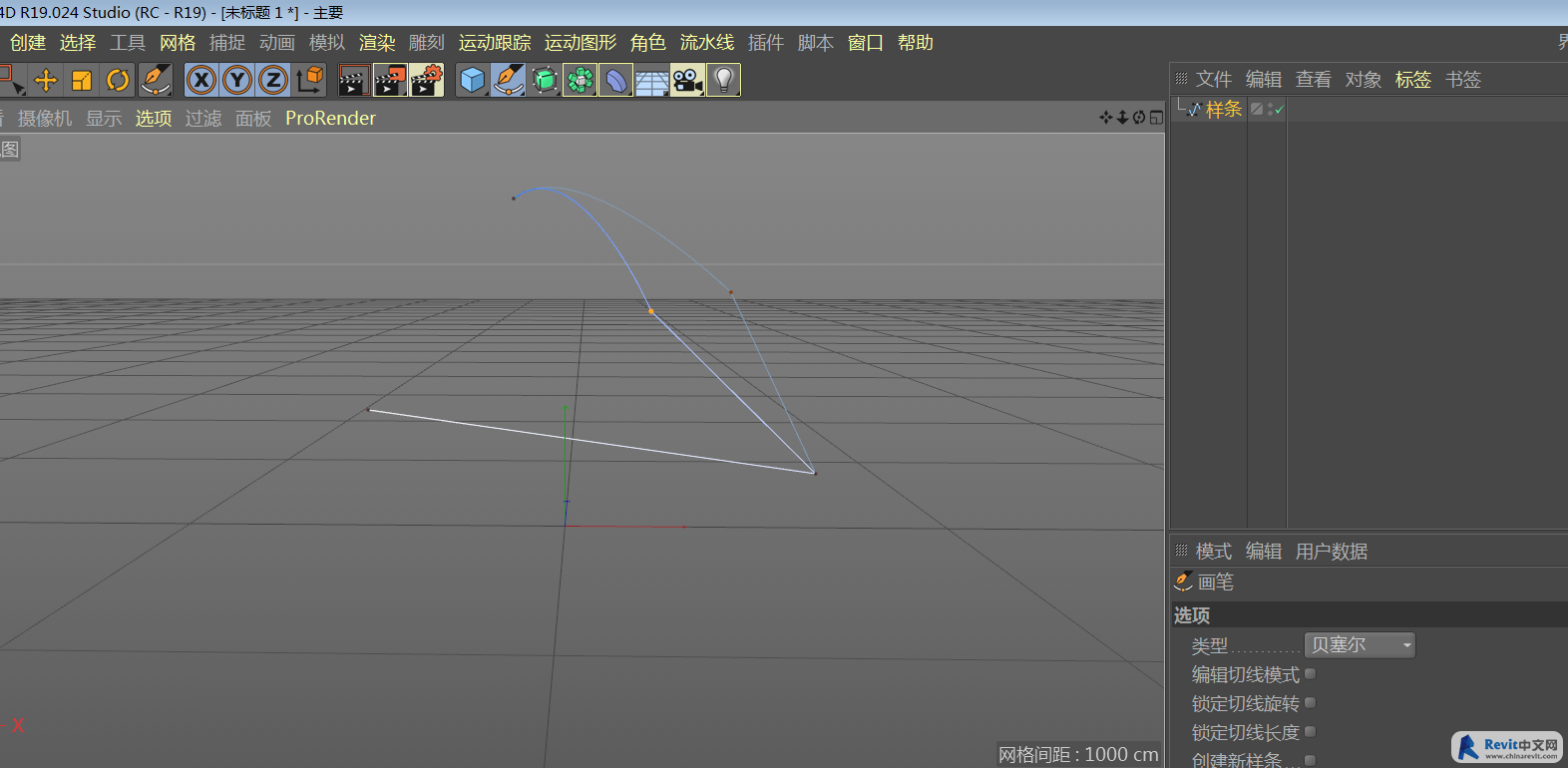Add a cube primitive object
This screenshot has width=1568, height=768.
click(x=473, y=80)
